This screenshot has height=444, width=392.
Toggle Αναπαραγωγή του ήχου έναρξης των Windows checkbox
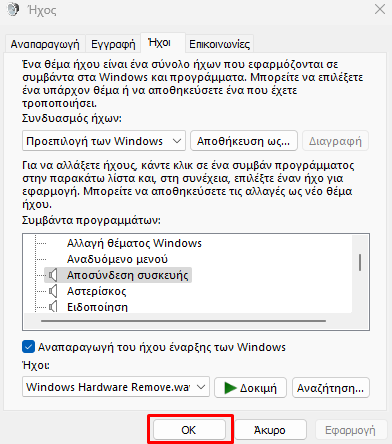(x=28, y=347)
